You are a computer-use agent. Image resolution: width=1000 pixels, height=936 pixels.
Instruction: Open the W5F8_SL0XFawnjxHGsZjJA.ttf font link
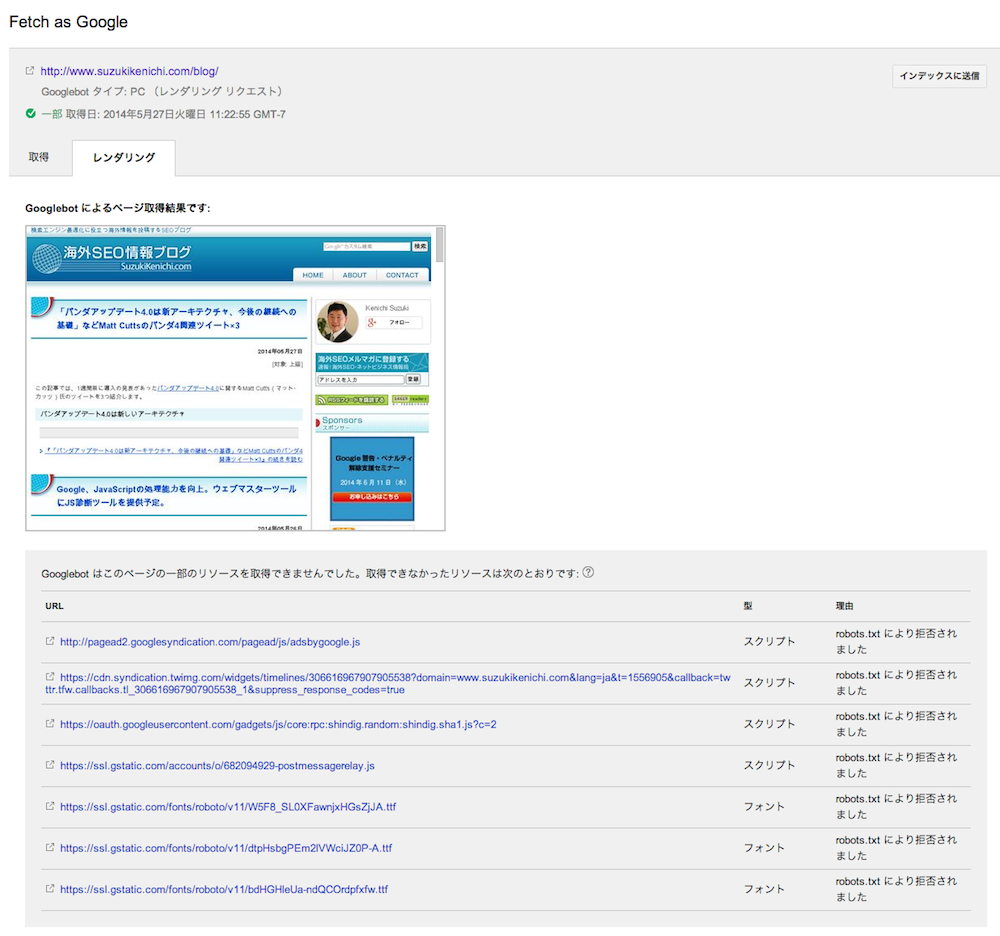[x=228, y=807]
